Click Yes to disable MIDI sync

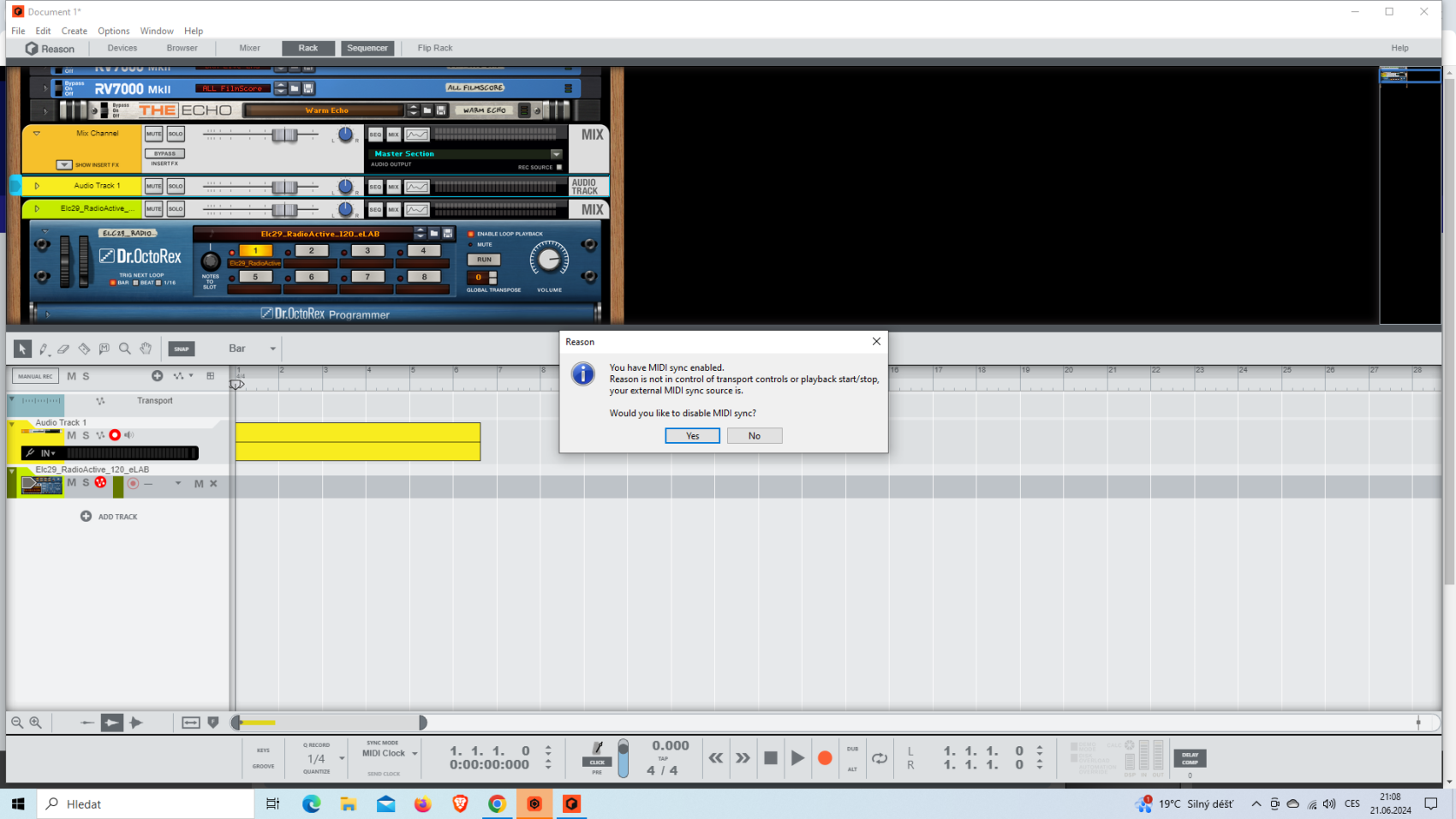tap(692, 436)
